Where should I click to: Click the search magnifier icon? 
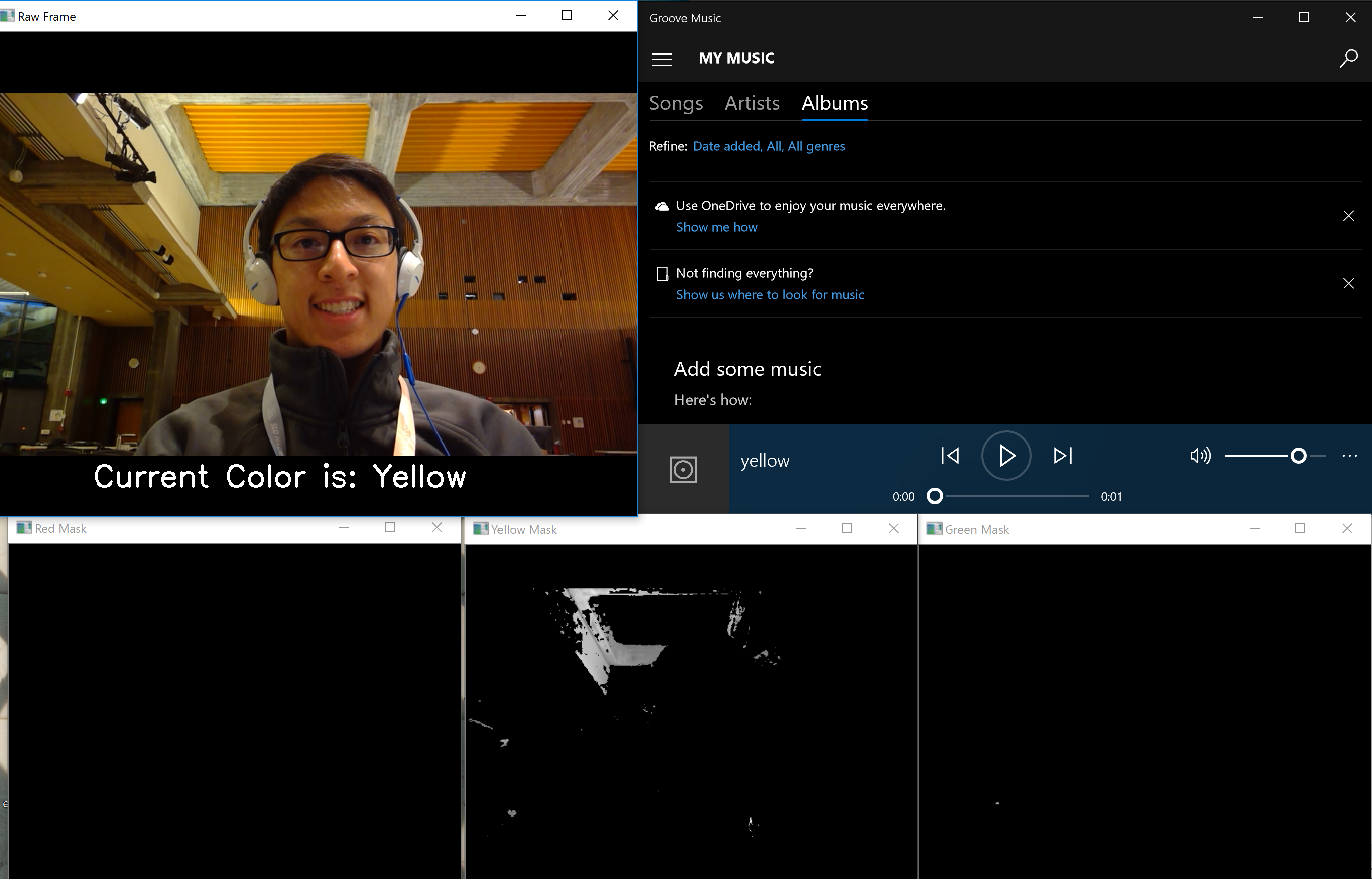(1349, 58)
